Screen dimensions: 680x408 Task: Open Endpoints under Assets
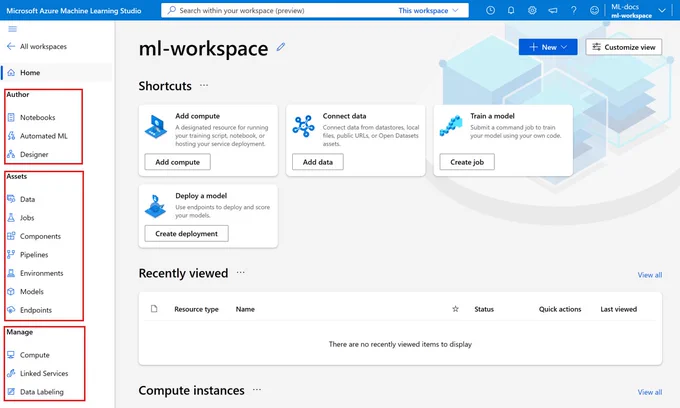coord(36,310)
